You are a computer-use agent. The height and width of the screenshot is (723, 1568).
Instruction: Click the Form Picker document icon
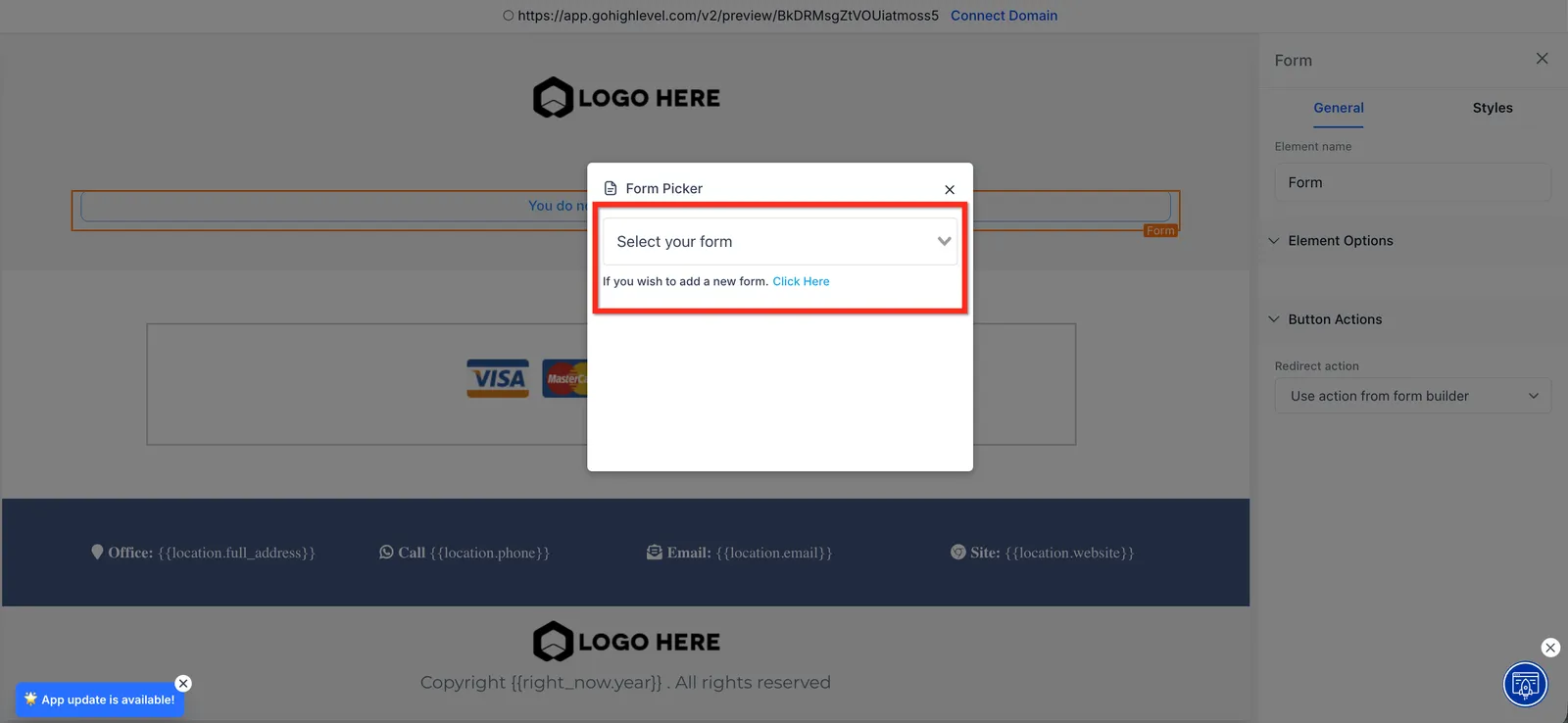coord(611,188)
